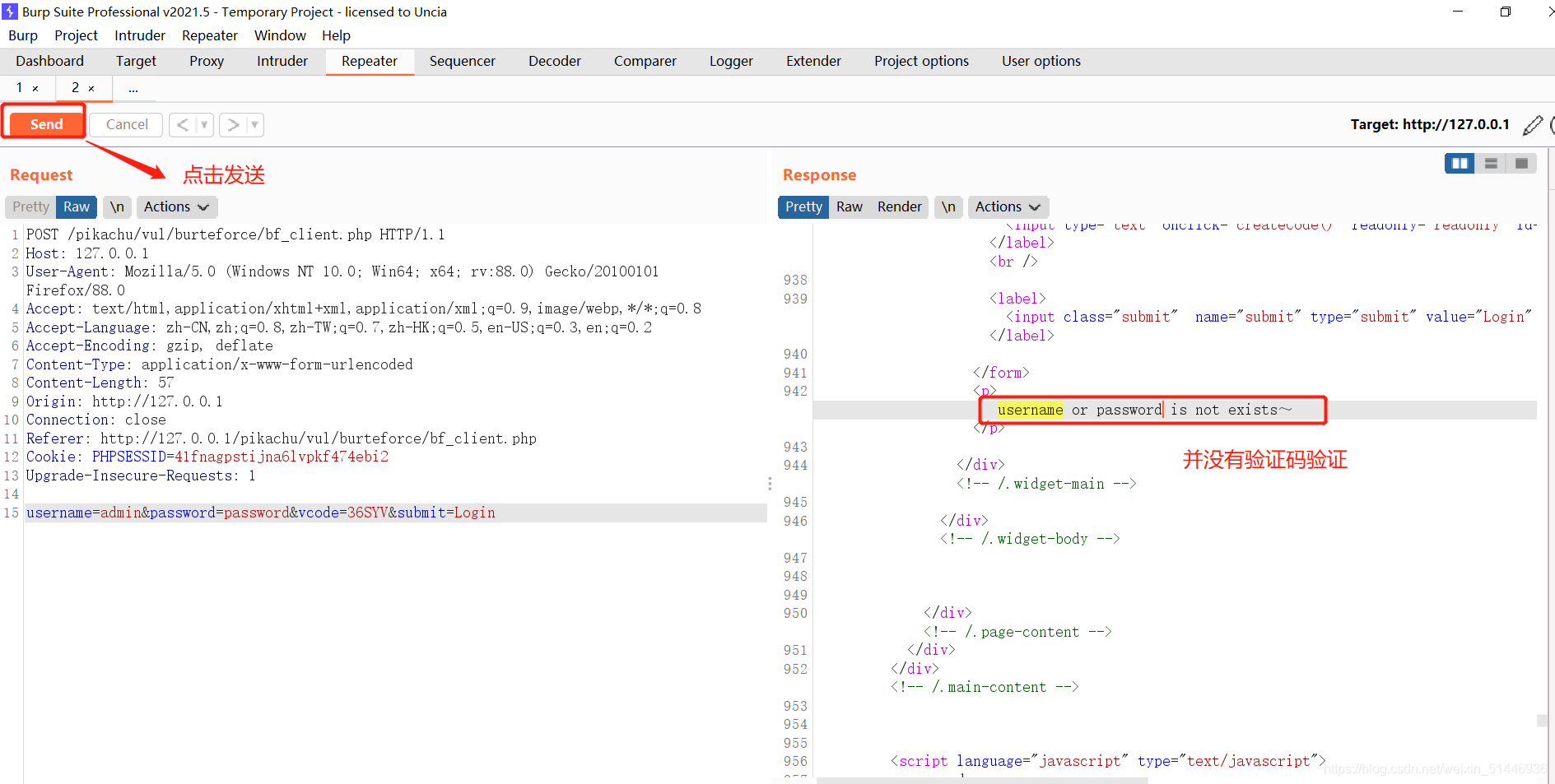The width and height of the screenshot is (1555, 784).
Task: Switch to the Comparer tab
Action: tap(645, 61)
